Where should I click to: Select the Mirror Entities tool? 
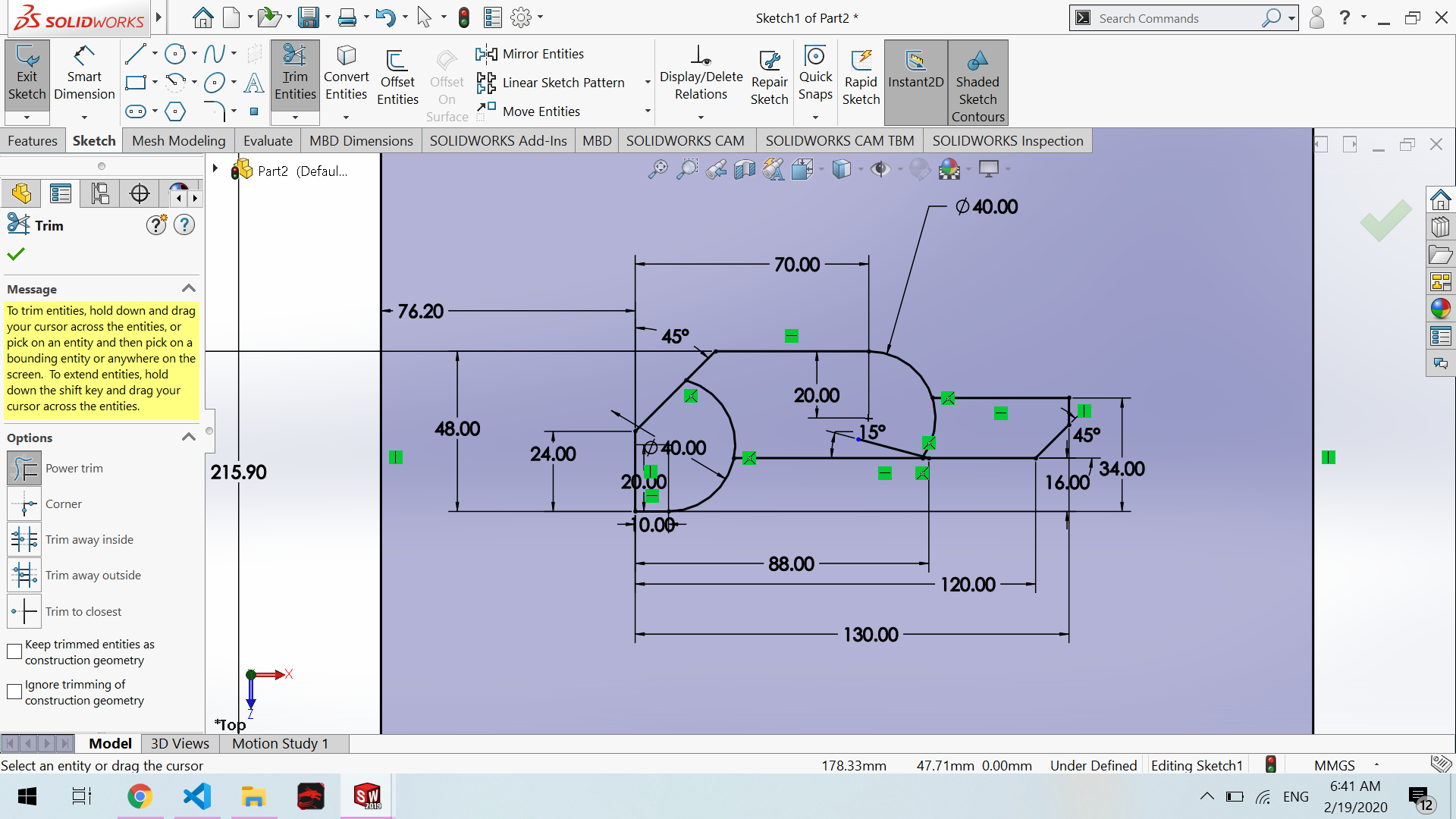point(542,54)
